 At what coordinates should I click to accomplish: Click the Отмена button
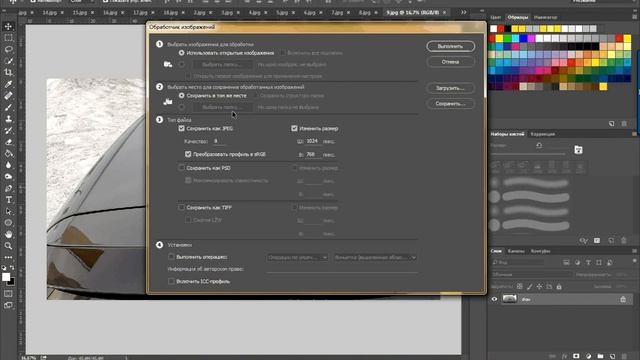(451, 62)
